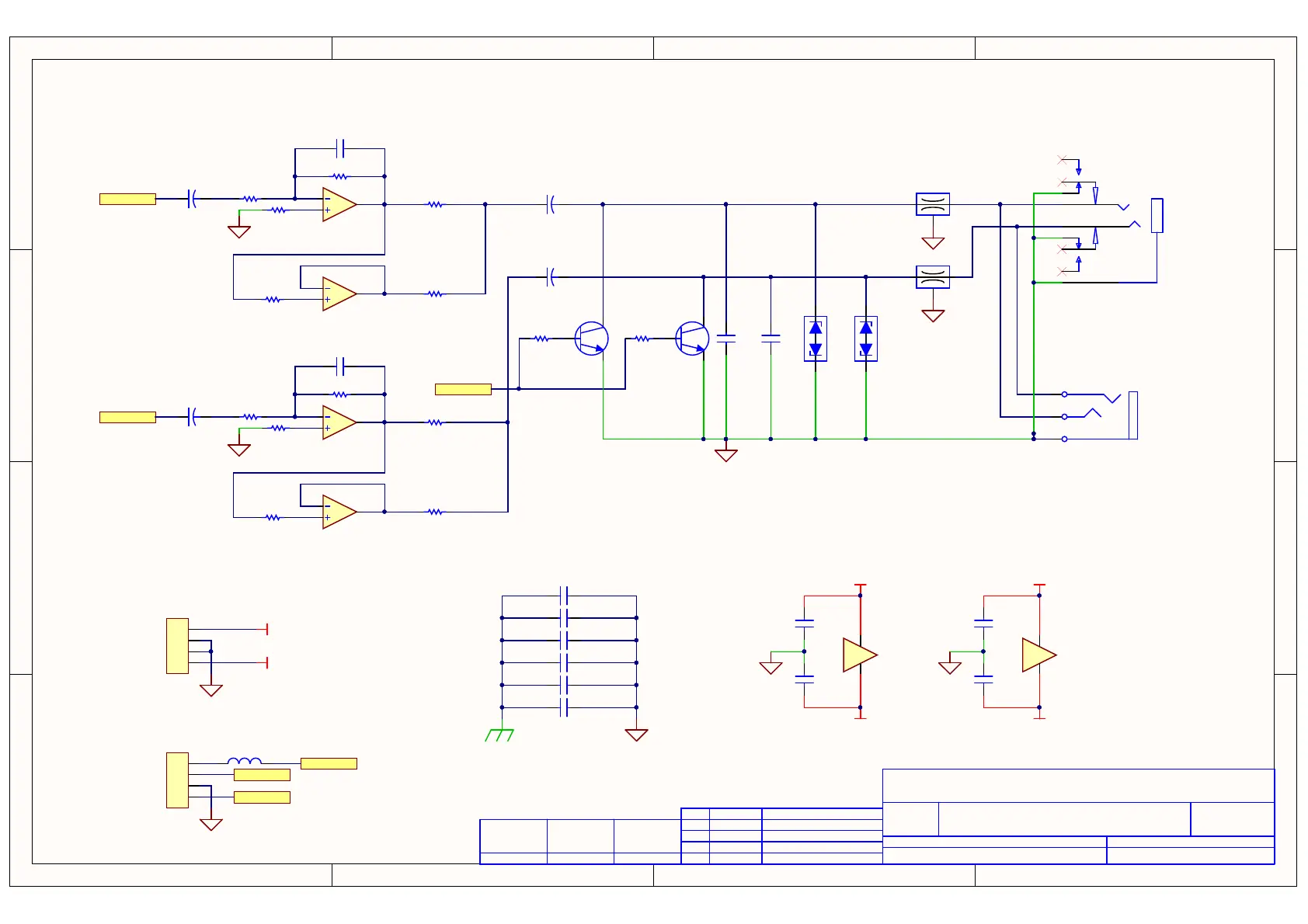Click the topmost op-amp triangle symbol
Image resolution: width=1308 pixels, height=924 pixels.
(x=339, y=204)
